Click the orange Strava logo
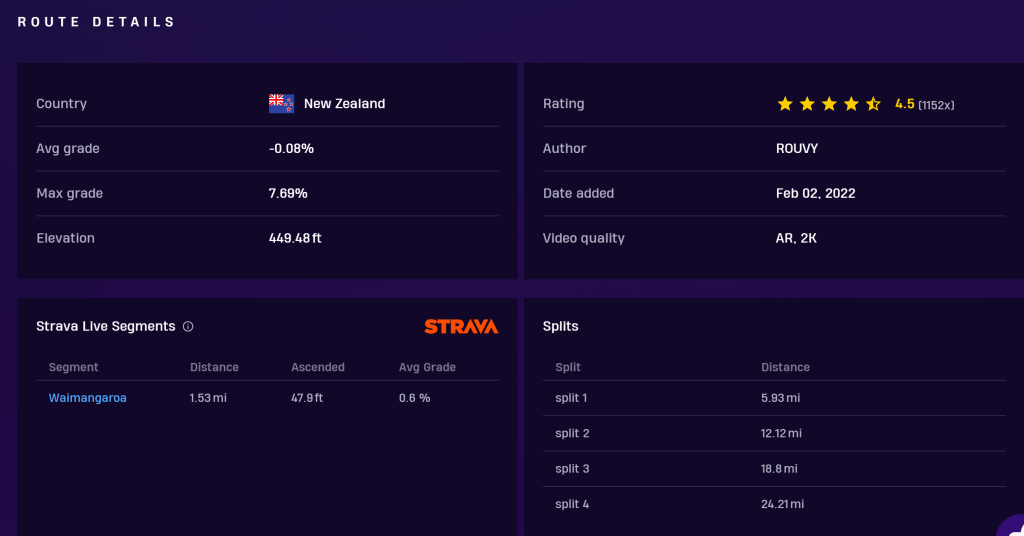 tap(461, 326)
